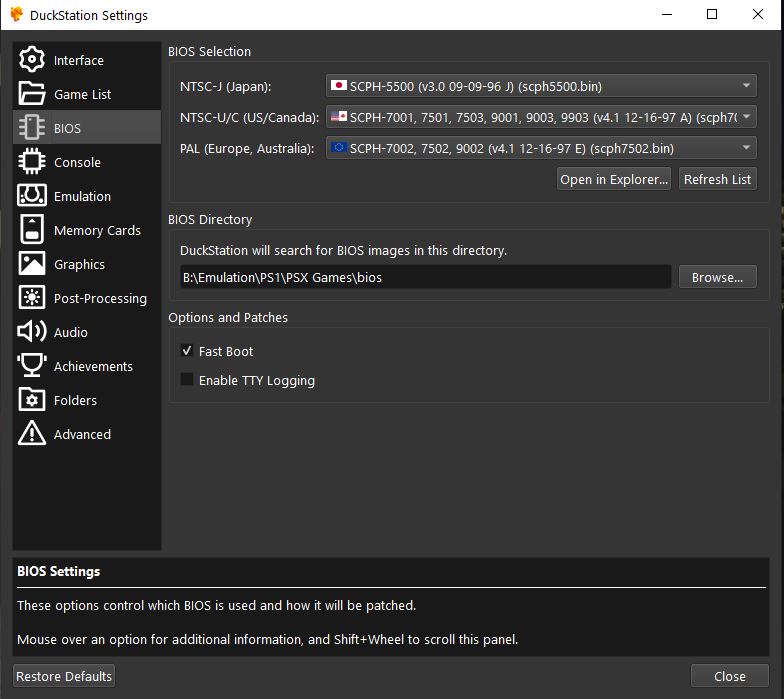Select the Console settings category
Viewport: 784px width, 699px height.
point(86,162)
